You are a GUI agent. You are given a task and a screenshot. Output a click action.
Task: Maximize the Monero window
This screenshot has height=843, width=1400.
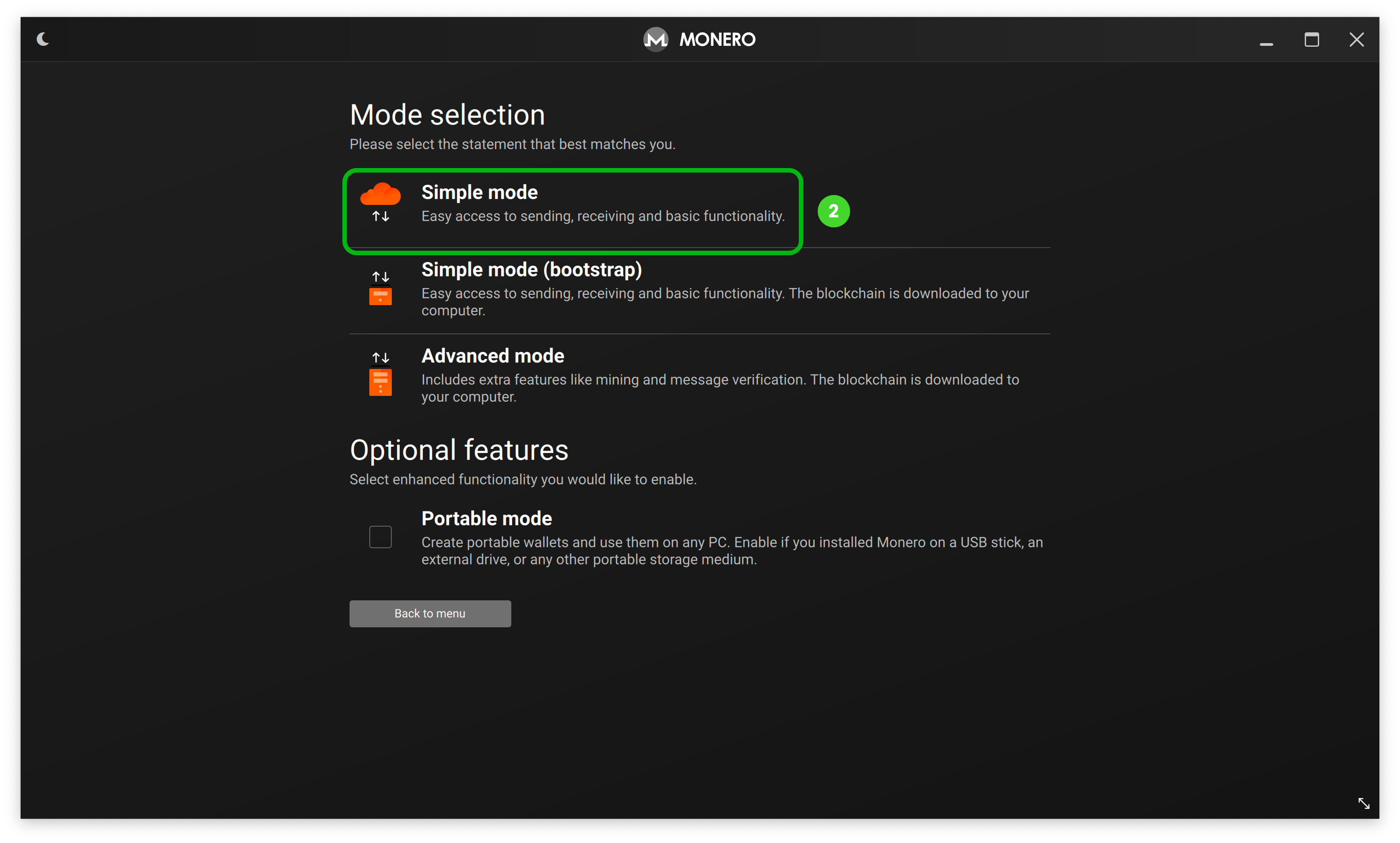click(x=1311, y=40)
